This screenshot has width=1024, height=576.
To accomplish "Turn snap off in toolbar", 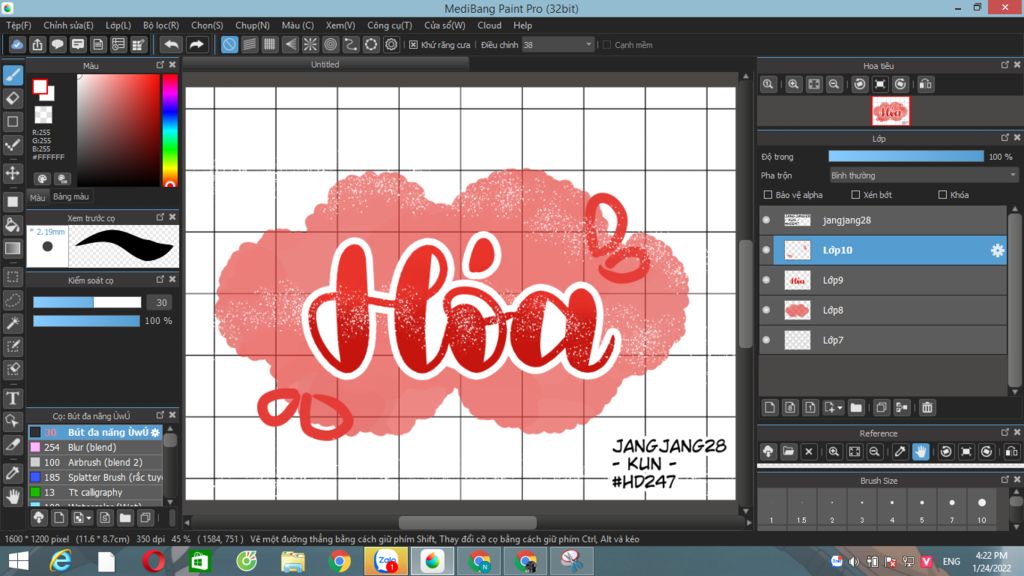I will [x=229, y=44].
